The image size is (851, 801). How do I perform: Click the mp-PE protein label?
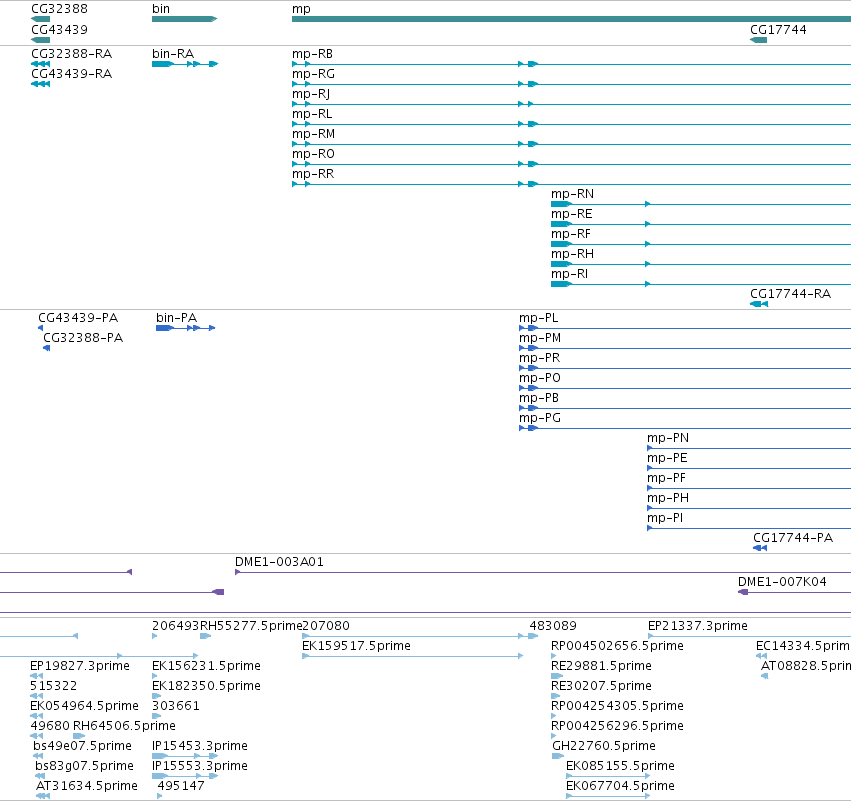(x=667, y=457)
